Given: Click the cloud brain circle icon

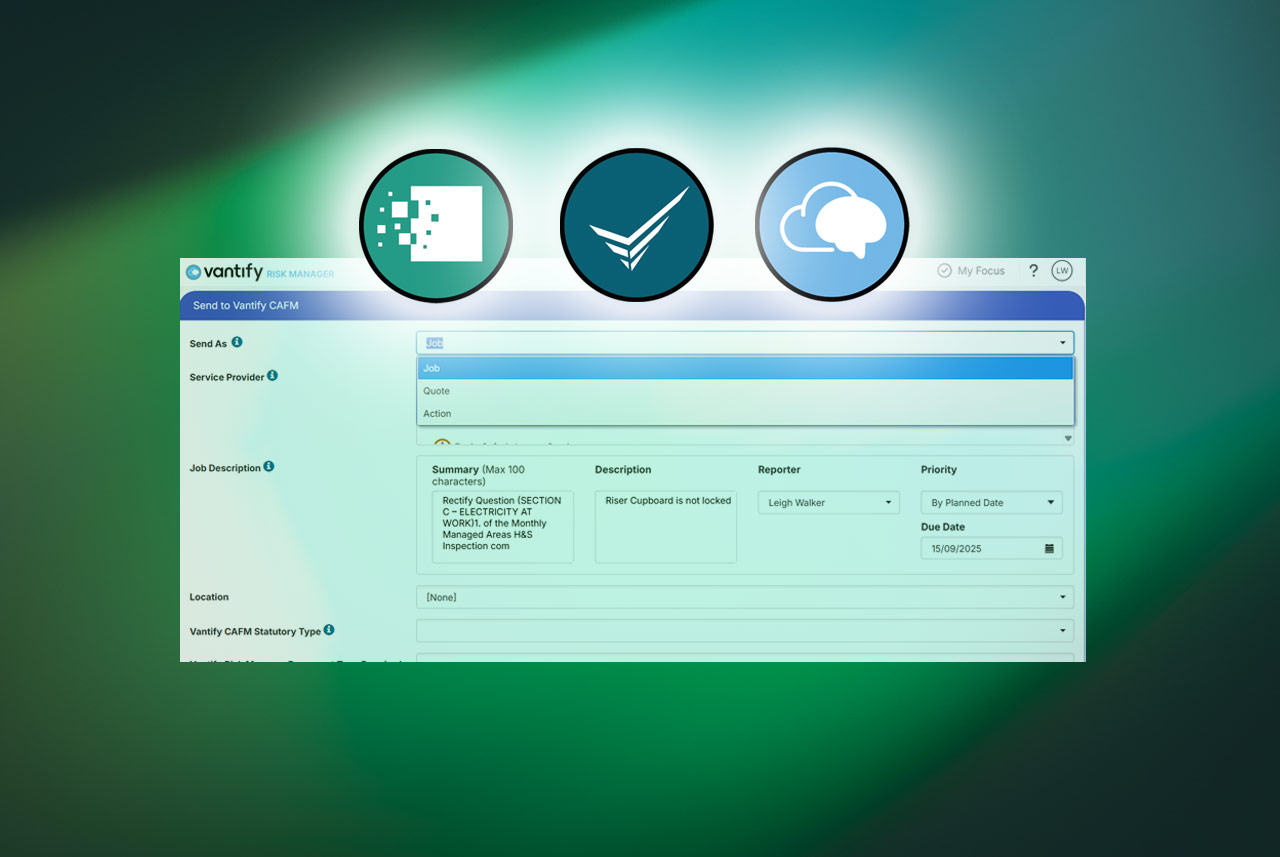Looking at the screenshot, I should coord(832,225).
